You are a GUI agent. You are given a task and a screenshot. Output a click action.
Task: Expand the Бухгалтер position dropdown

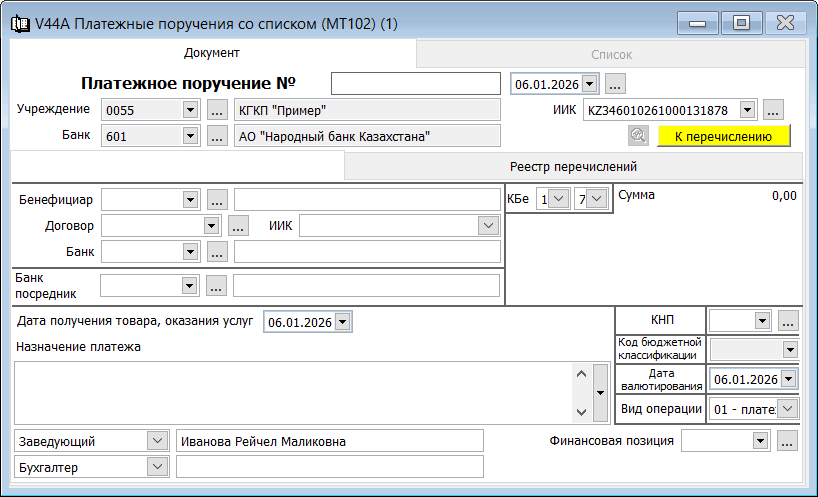(156, 467)
